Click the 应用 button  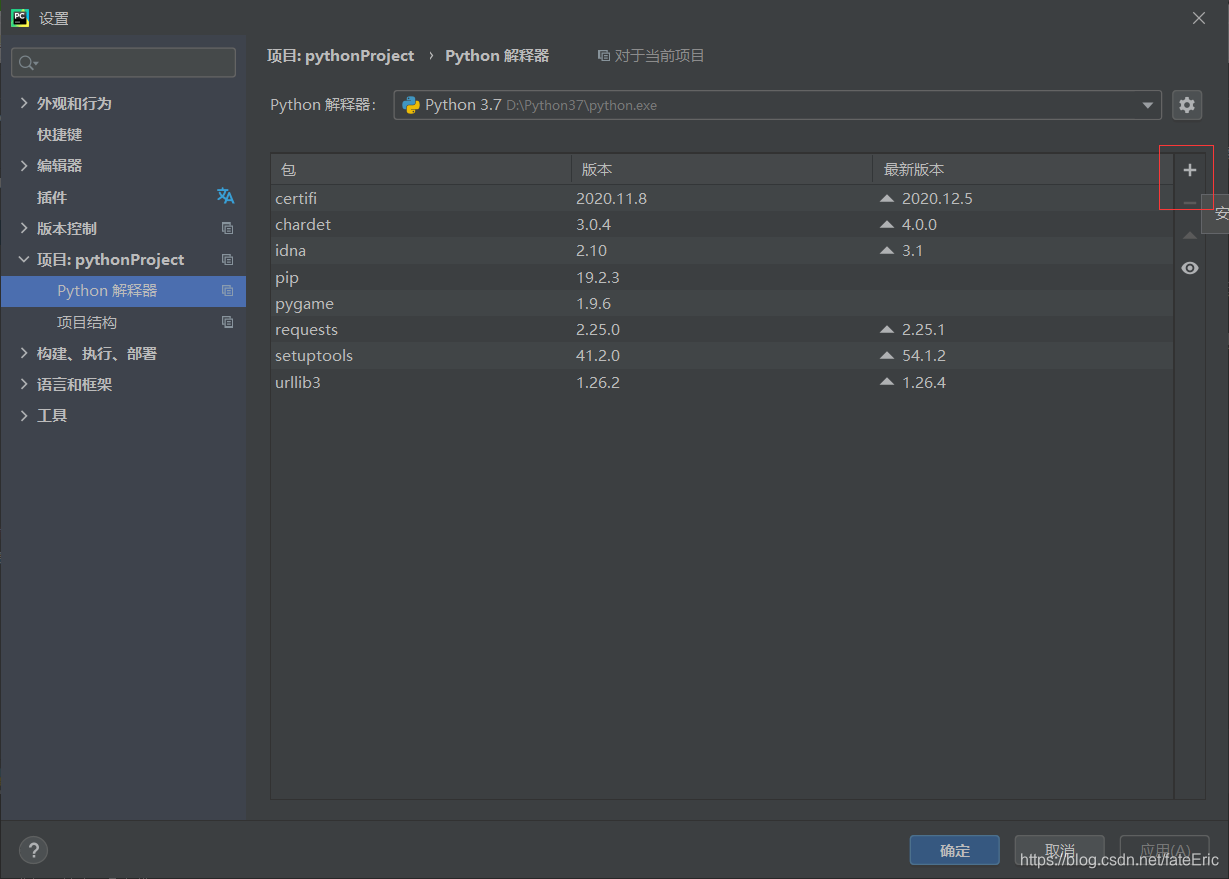[x=1164, y=850]
